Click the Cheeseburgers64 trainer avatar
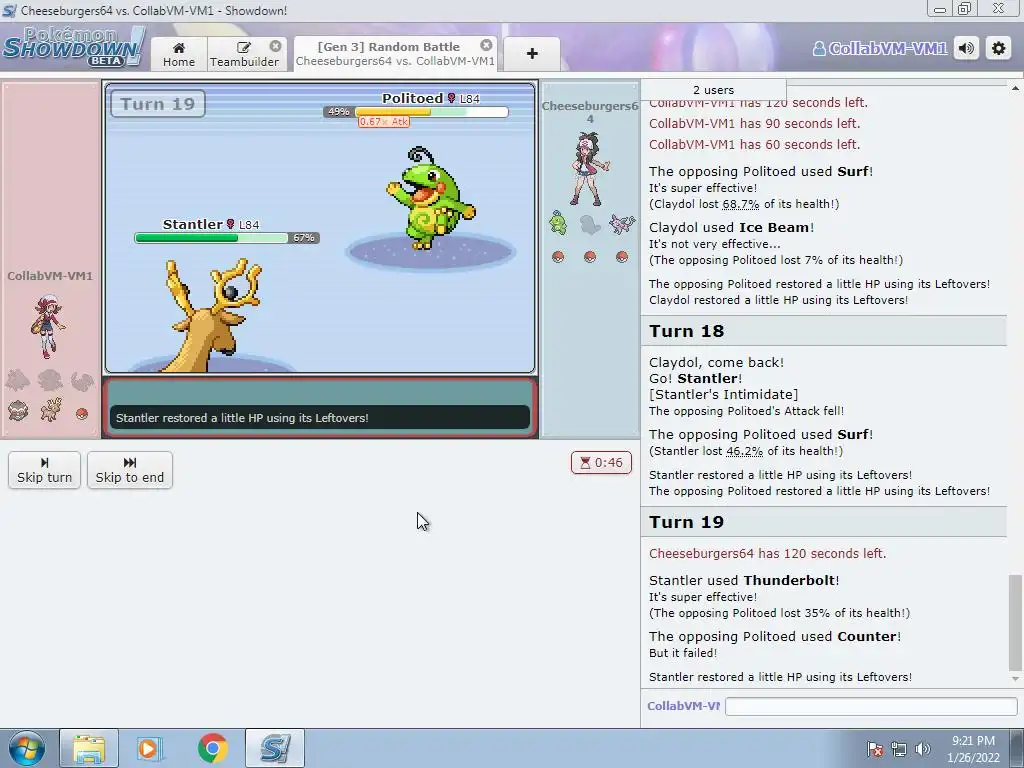This screenshot has width=1024, height=768. point(590,169)
